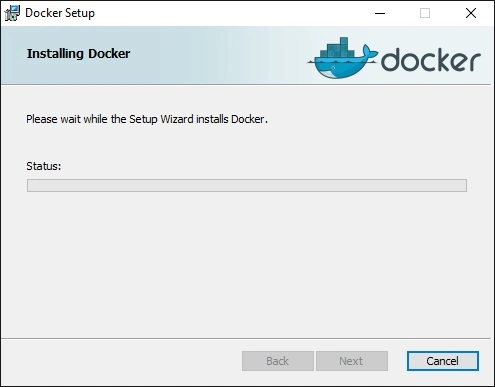Click the Installing Docker heading
This screenshot has height=387, width=495.
[x=78, y=54]
